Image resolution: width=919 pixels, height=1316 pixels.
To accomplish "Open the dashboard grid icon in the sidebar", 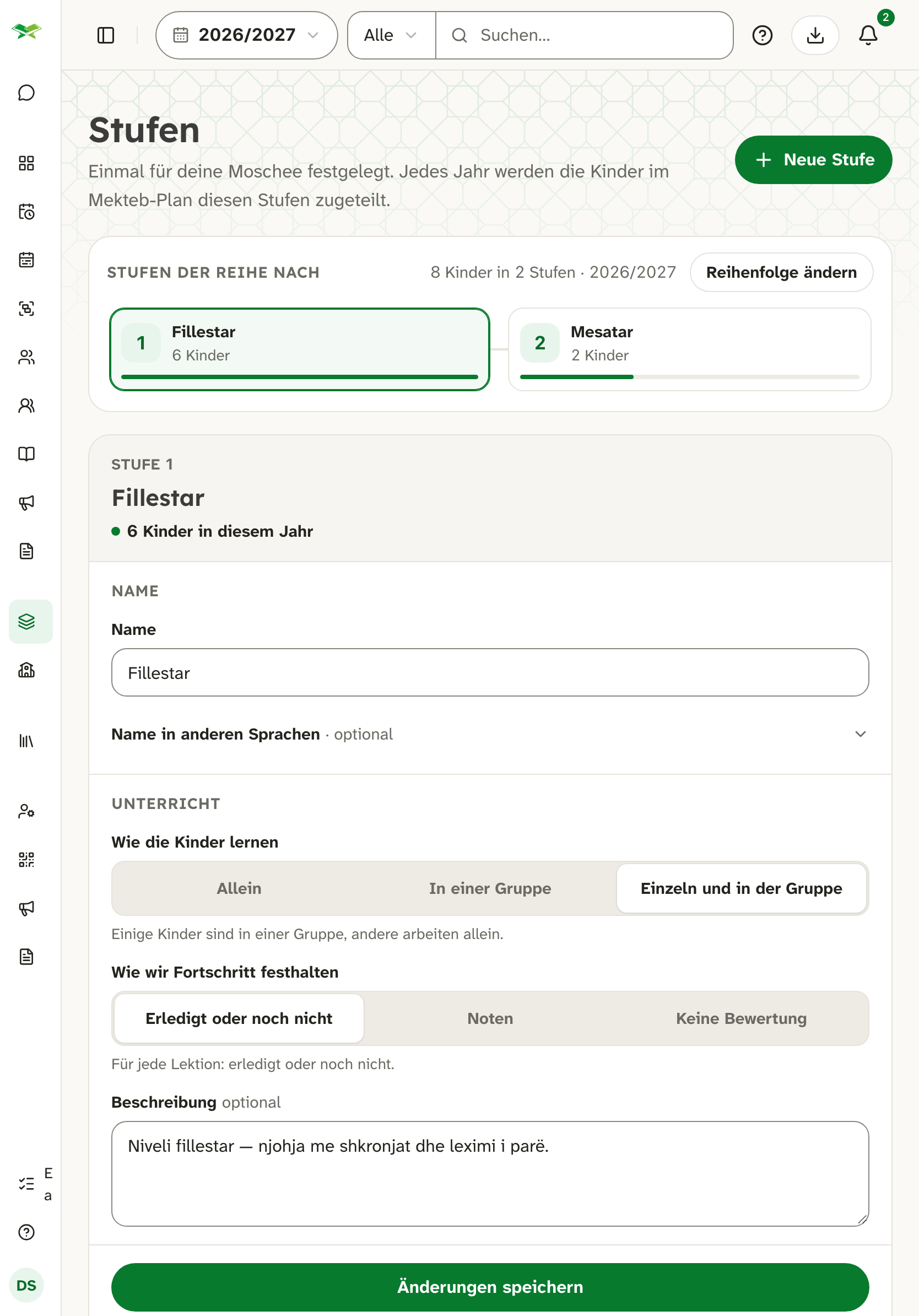I will [26, 163].
